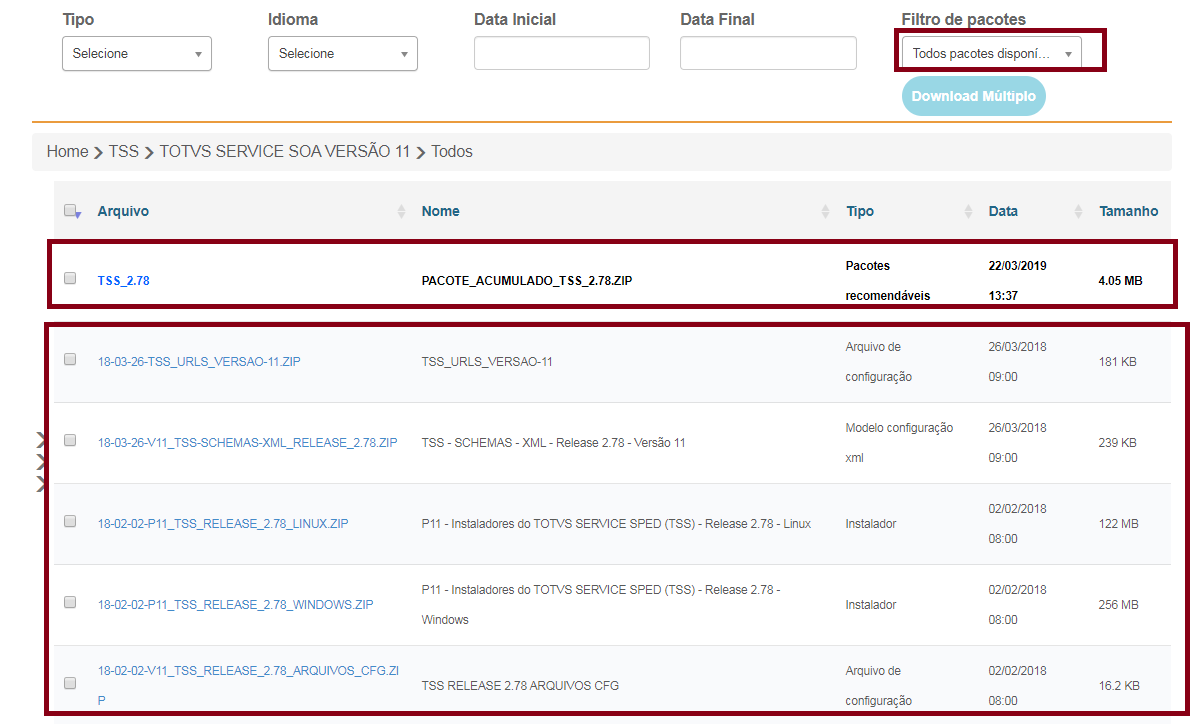Image resolution: width=1200 pixels, height=724 pixels.
Task: Check the TSS-SCHEMAS-XML_RELEASE_2.78 row checkbox
Action: pyautogui.click(x=70, y=440)
